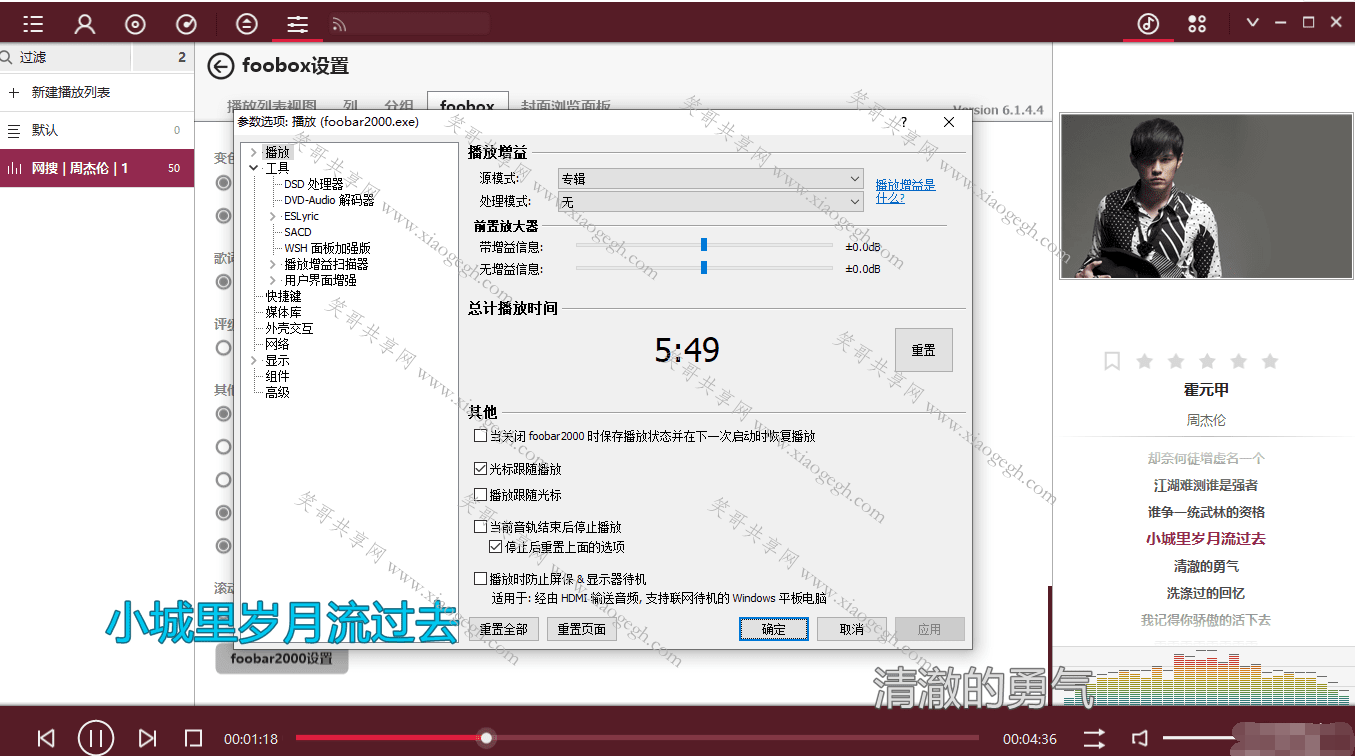1356x756 pixels.
Task: Select WSH 面板加强版 in the tree
Action: [327, 248]
